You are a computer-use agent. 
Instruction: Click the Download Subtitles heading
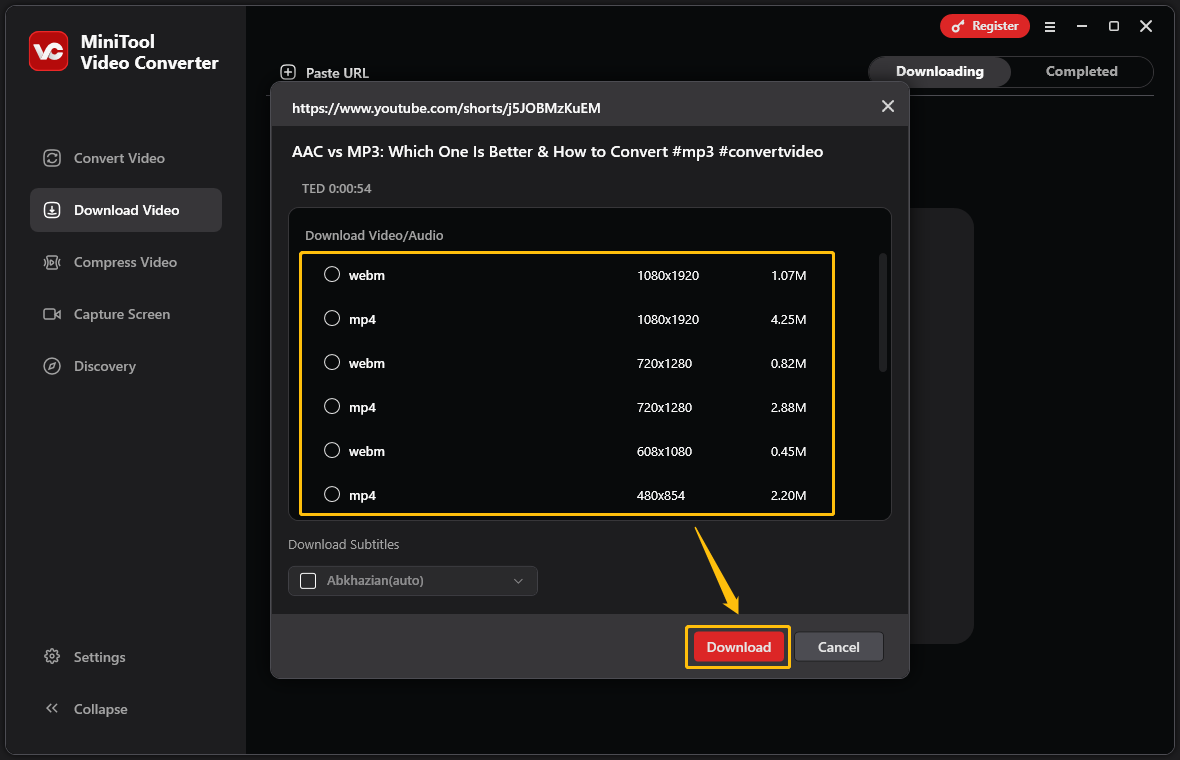tap(343, 544)
